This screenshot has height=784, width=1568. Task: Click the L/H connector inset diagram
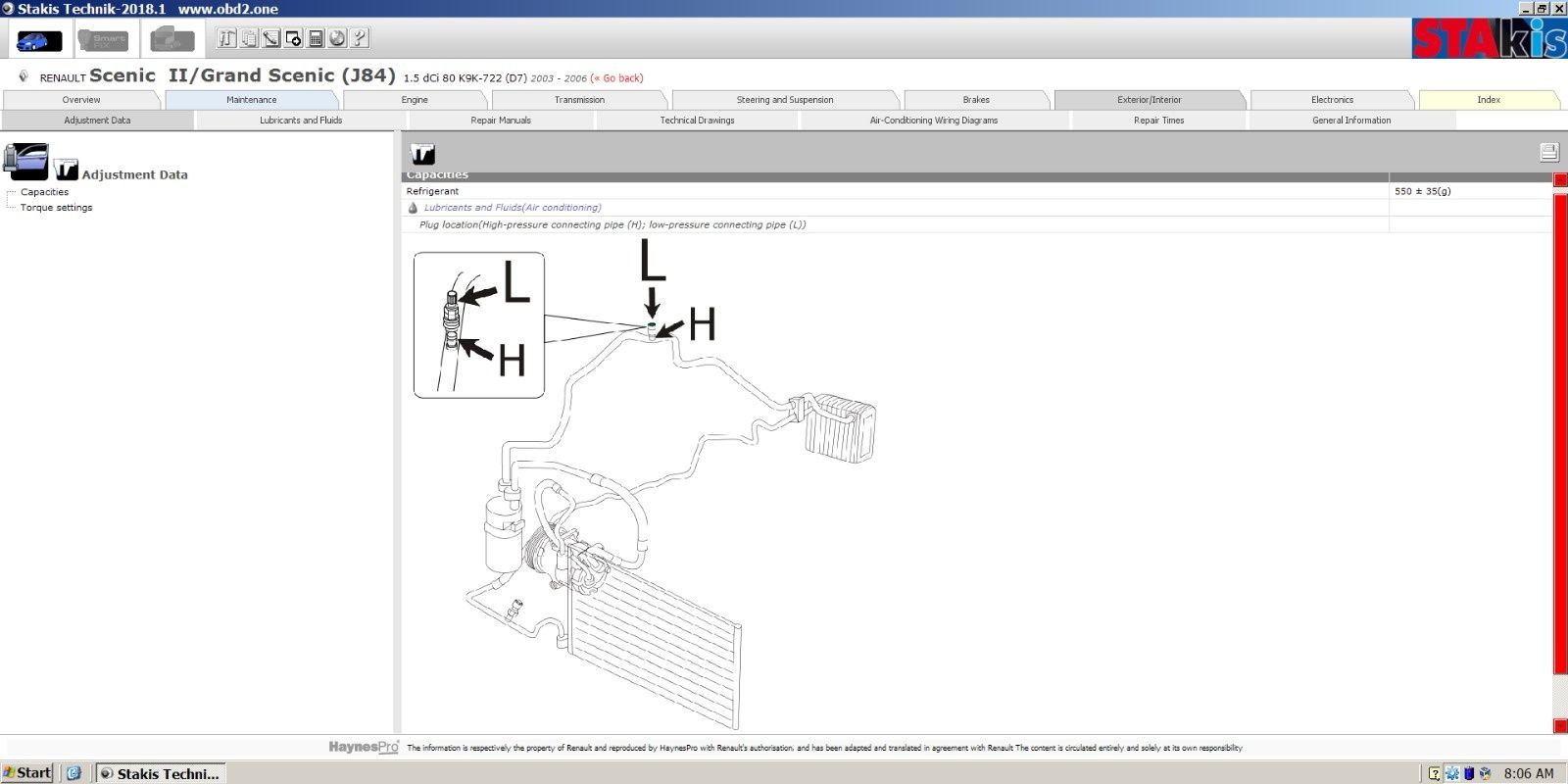point(479,325)
